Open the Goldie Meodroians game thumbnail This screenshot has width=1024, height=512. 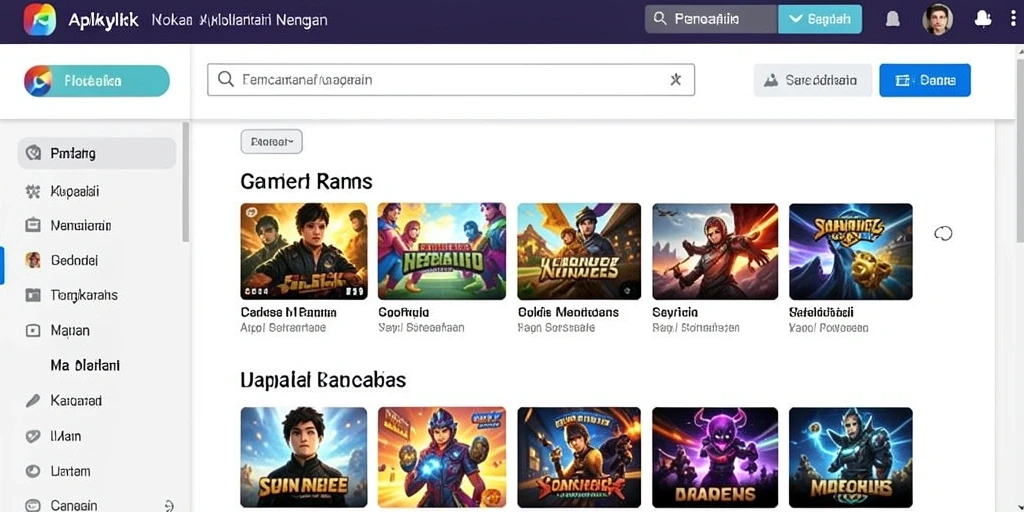[579, 251]
